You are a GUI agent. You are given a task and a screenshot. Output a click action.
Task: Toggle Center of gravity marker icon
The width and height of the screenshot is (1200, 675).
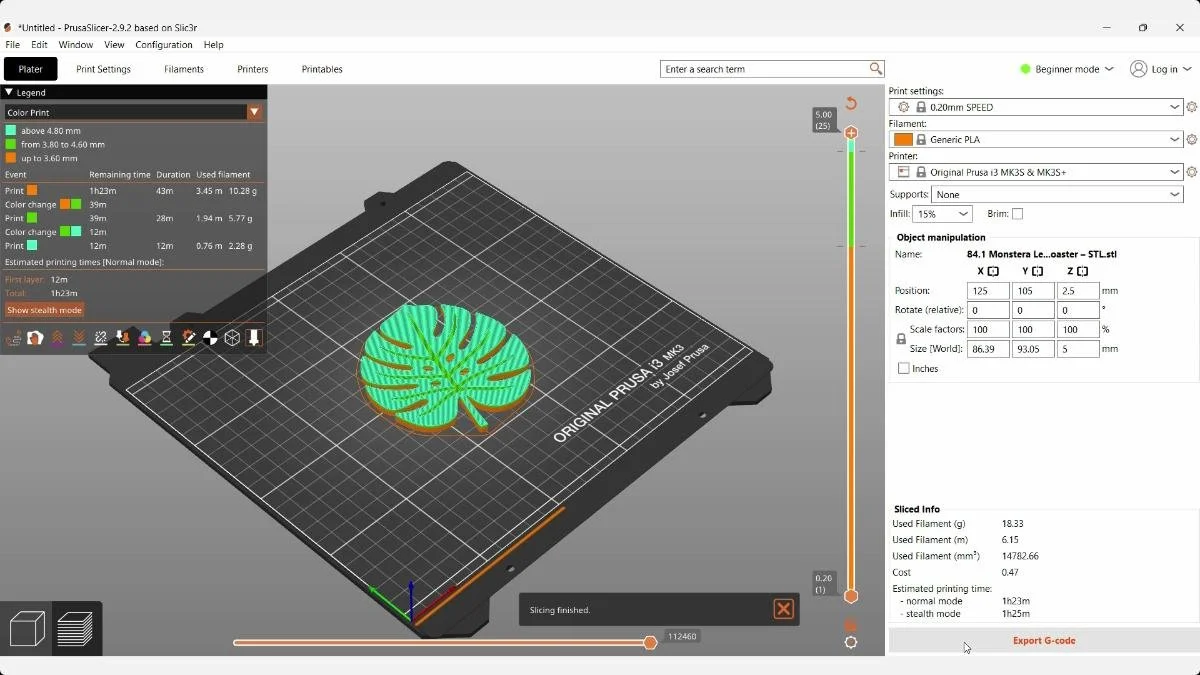click(210, 338)
